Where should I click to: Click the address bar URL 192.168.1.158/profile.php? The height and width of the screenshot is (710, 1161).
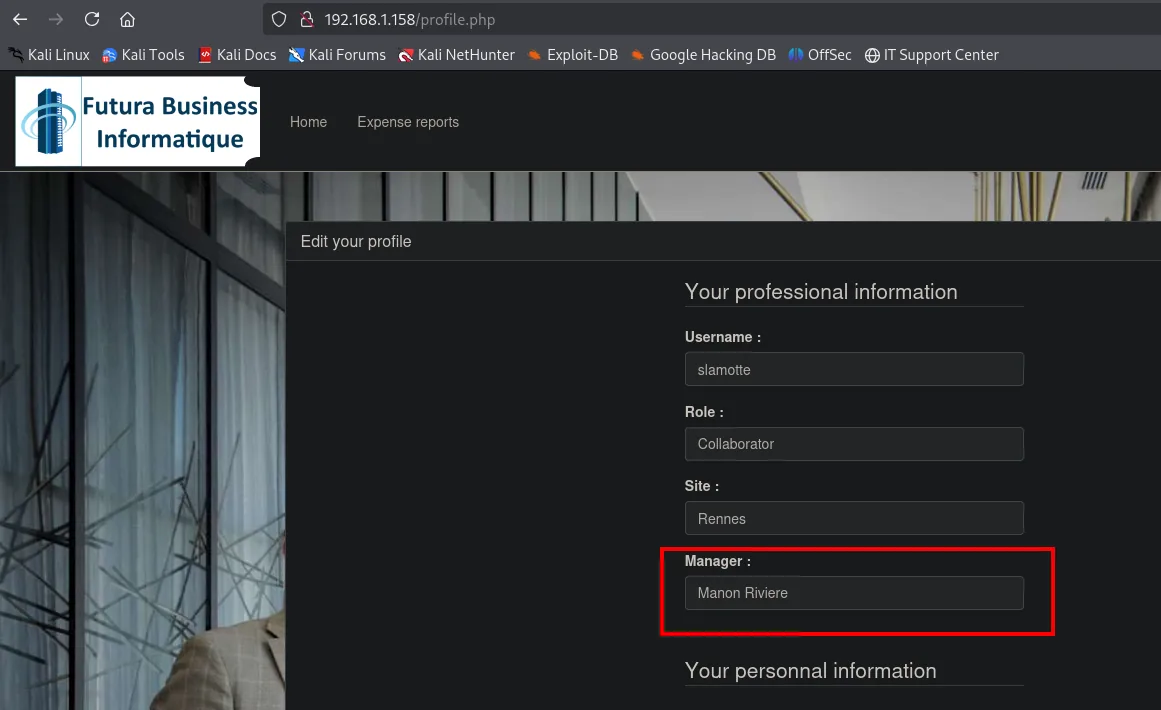(409, 20)
